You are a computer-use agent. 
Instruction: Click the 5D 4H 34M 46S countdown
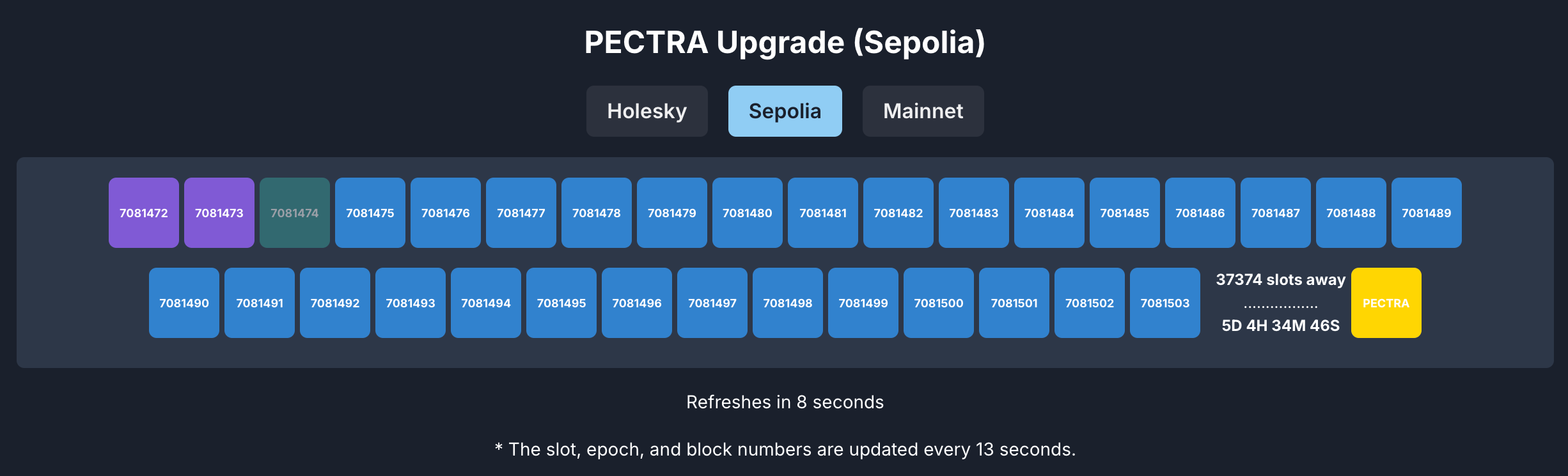pos(1281,326)
